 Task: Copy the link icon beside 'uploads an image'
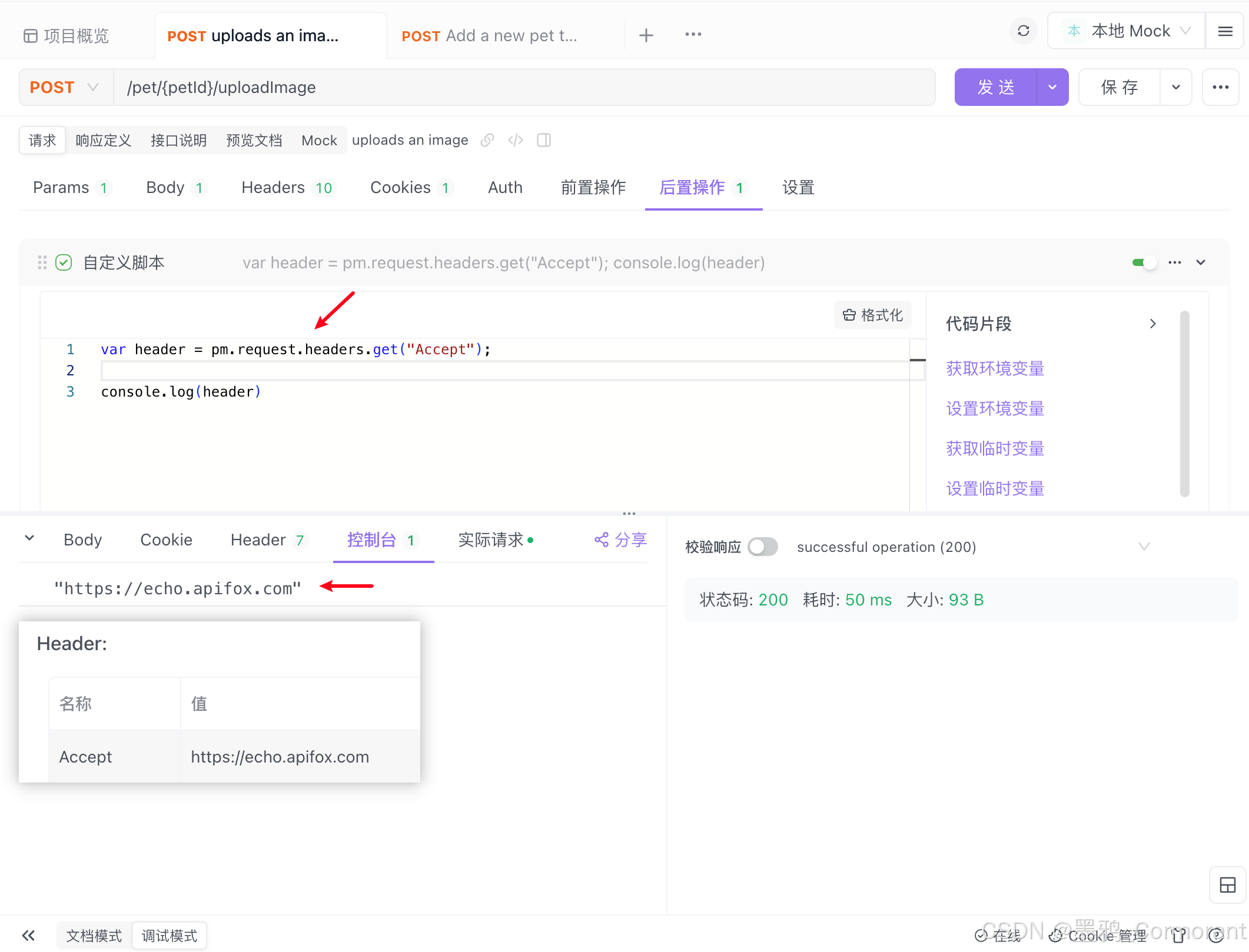pos(487,140)
